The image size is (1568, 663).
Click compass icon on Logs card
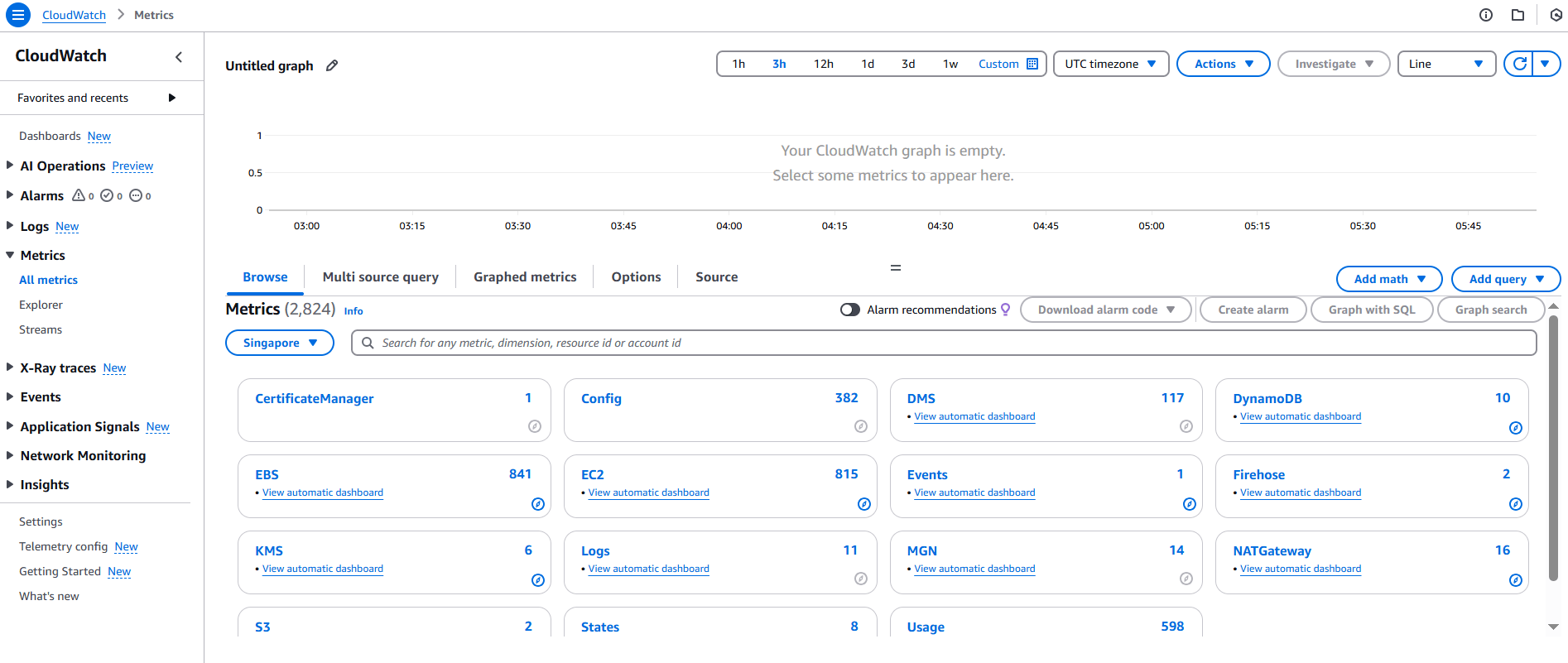coord(861,579)
